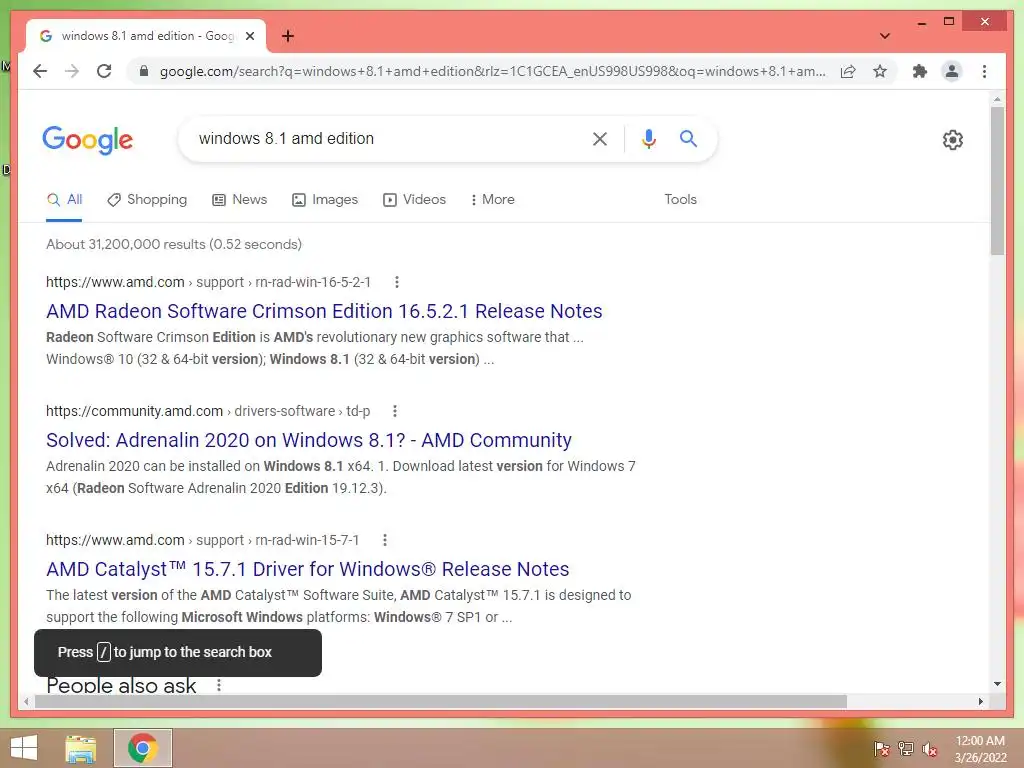Open Action Center flag in system tray
Viewport: 1024px width, 768px height.
click(881, 748)
